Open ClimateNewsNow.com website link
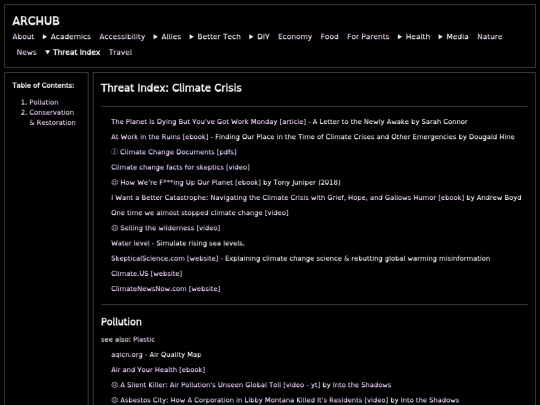540x405 pixels. click(166, 289)
